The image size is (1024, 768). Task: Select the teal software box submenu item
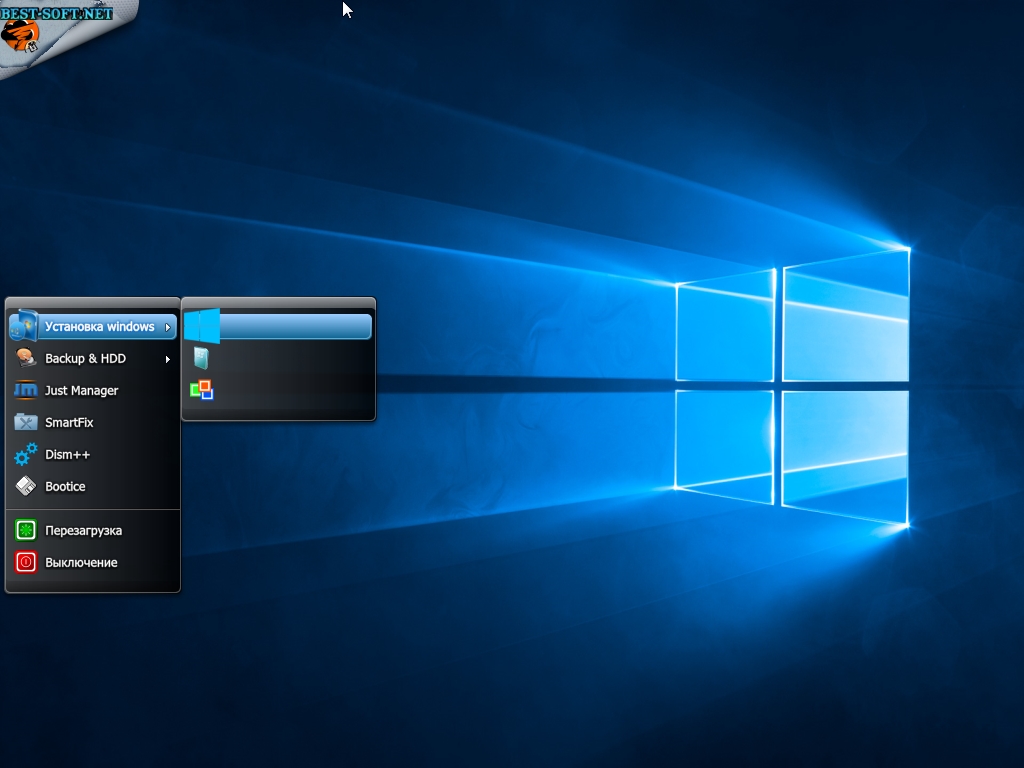[278, 359]
